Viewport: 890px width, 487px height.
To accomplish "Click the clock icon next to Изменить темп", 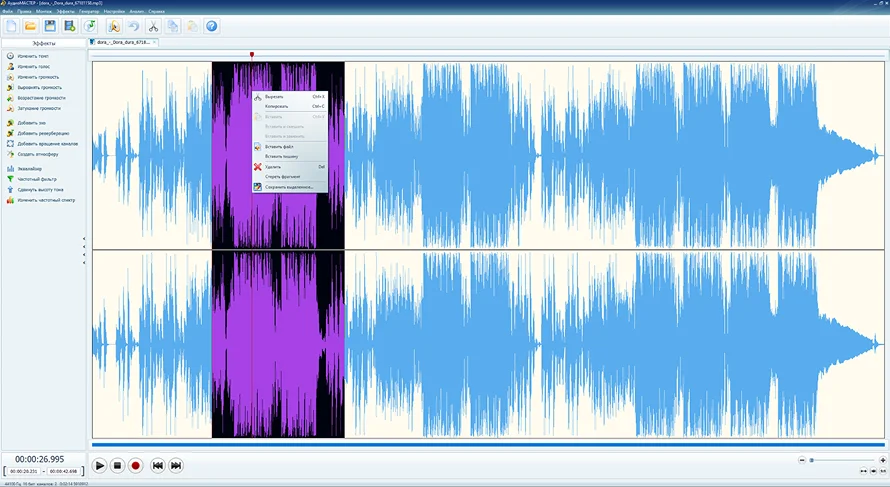I will click(x=10, y=56).
